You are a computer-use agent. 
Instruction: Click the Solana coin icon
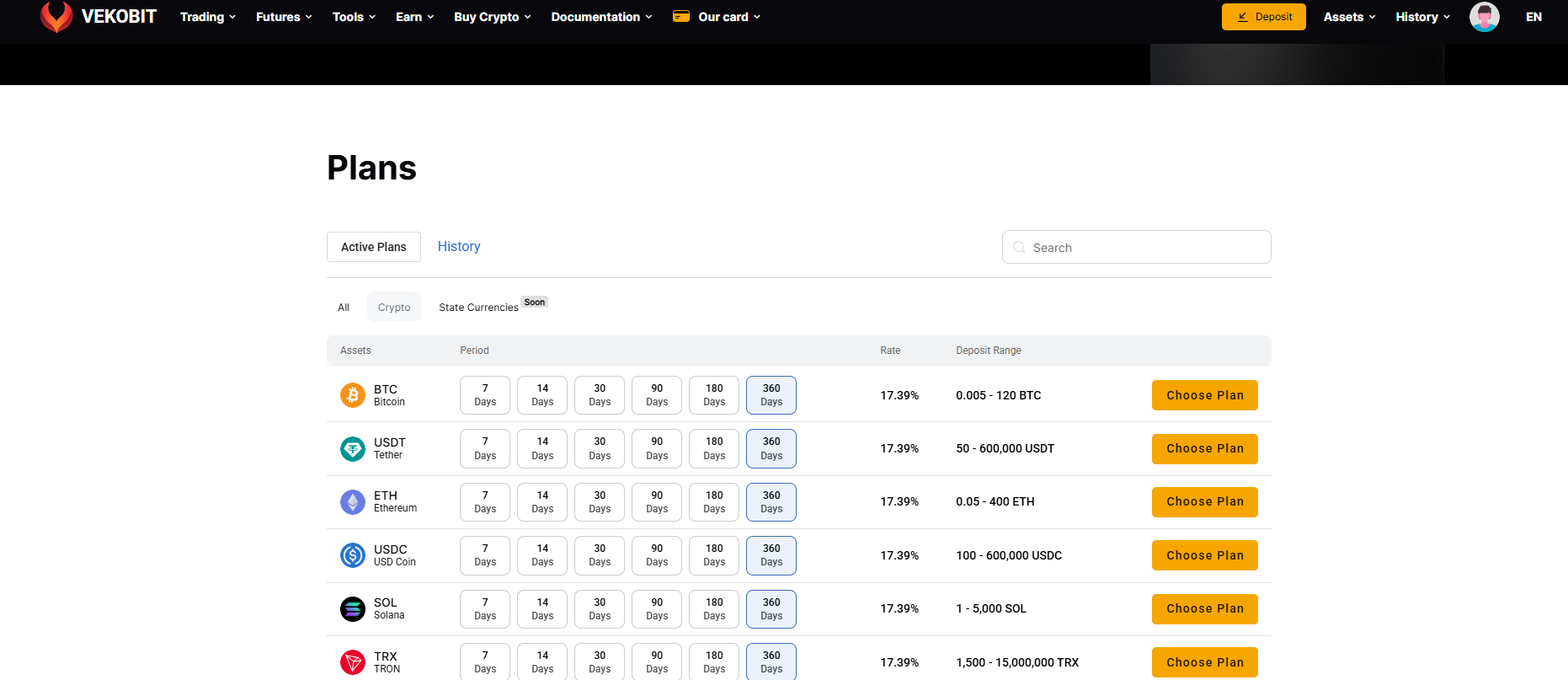click(x=353, y=608)
